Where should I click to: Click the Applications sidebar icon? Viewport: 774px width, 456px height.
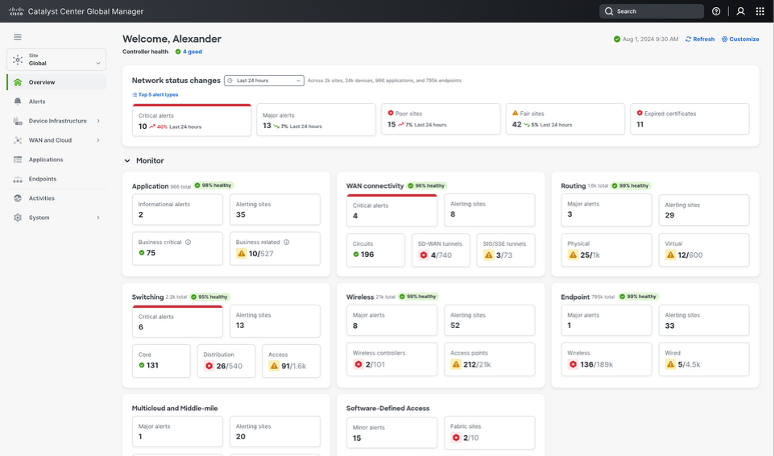point(18,159)
